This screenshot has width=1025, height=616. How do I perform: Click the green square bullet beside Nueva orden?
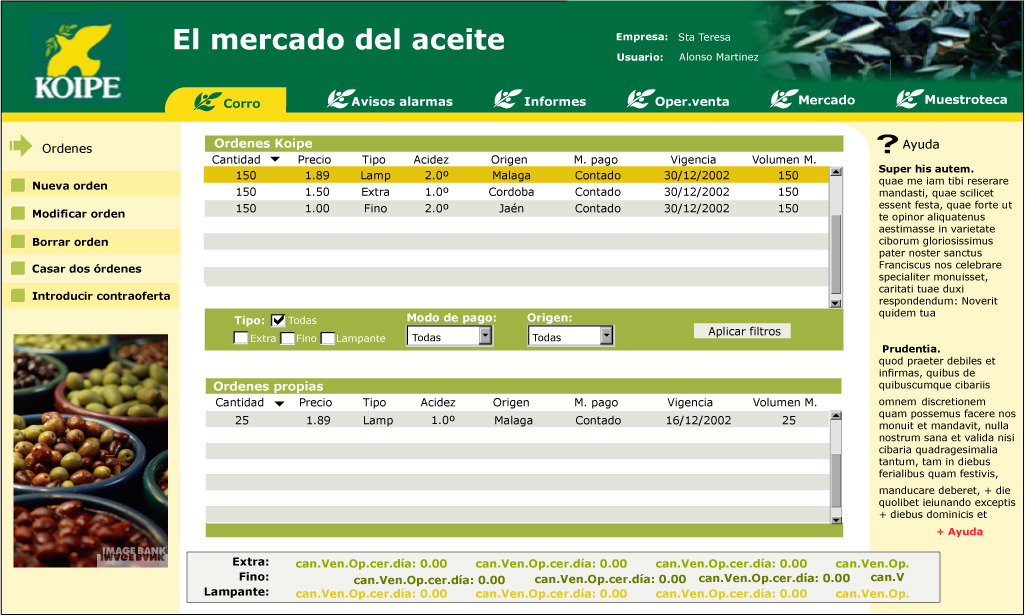[18, 185]
